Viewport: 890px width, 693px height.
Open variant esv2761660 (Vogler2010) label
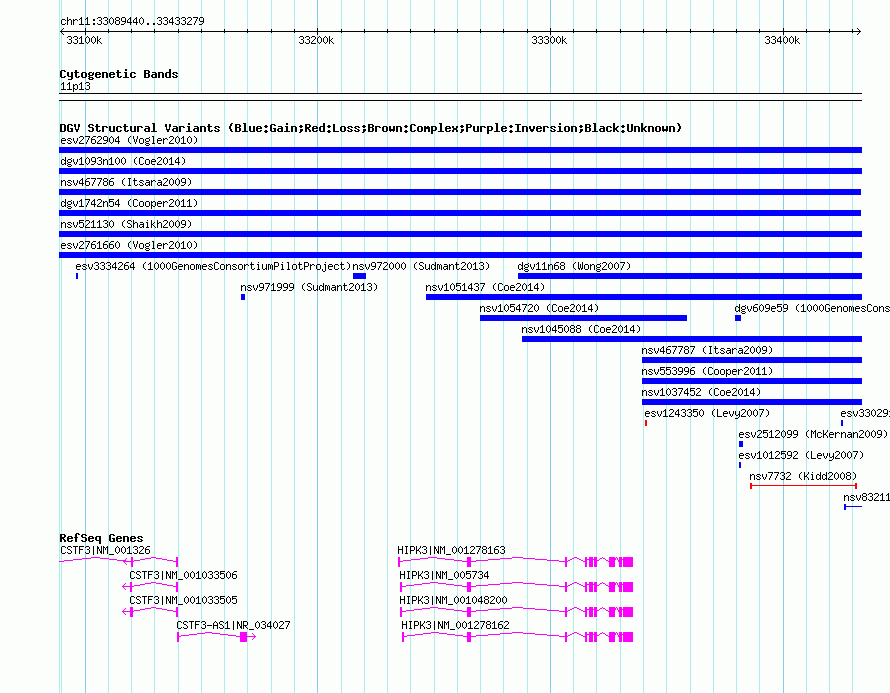point(129,245)
